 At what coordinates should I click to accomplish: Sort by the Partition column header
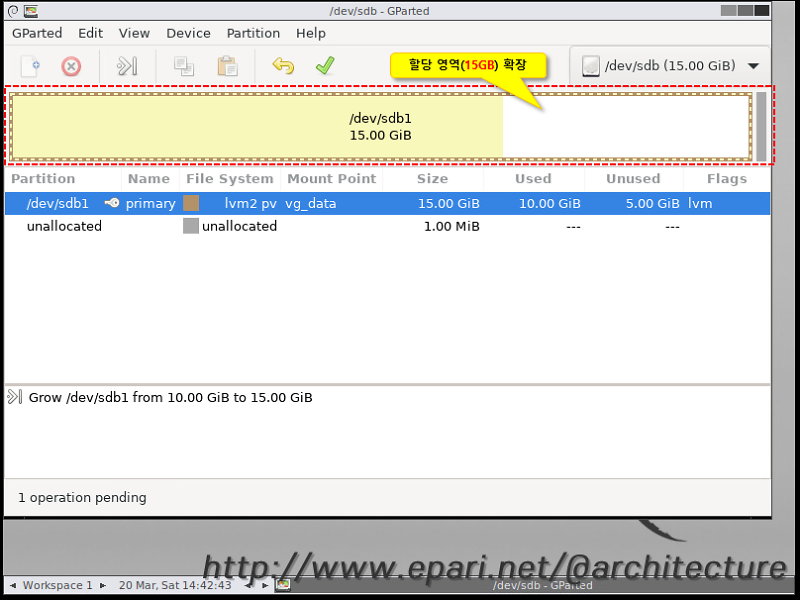[43, 179]
